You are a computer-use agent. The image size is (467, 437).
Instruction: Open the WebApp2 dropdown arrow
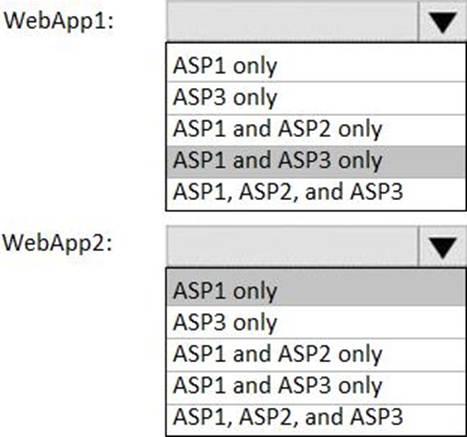[442, 246]
